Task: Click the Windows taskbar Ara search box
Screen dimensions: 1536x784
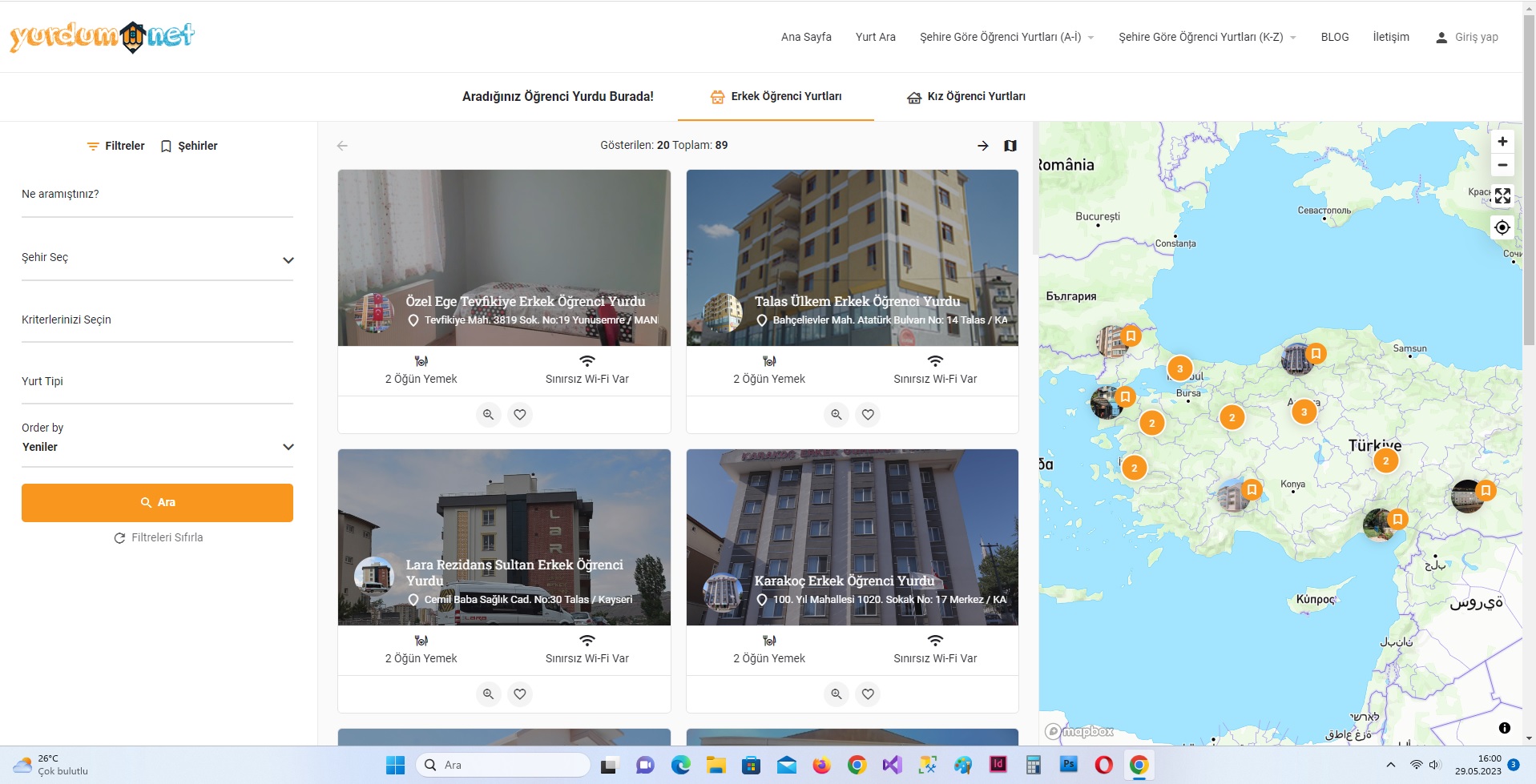Action: coord(503,765)
